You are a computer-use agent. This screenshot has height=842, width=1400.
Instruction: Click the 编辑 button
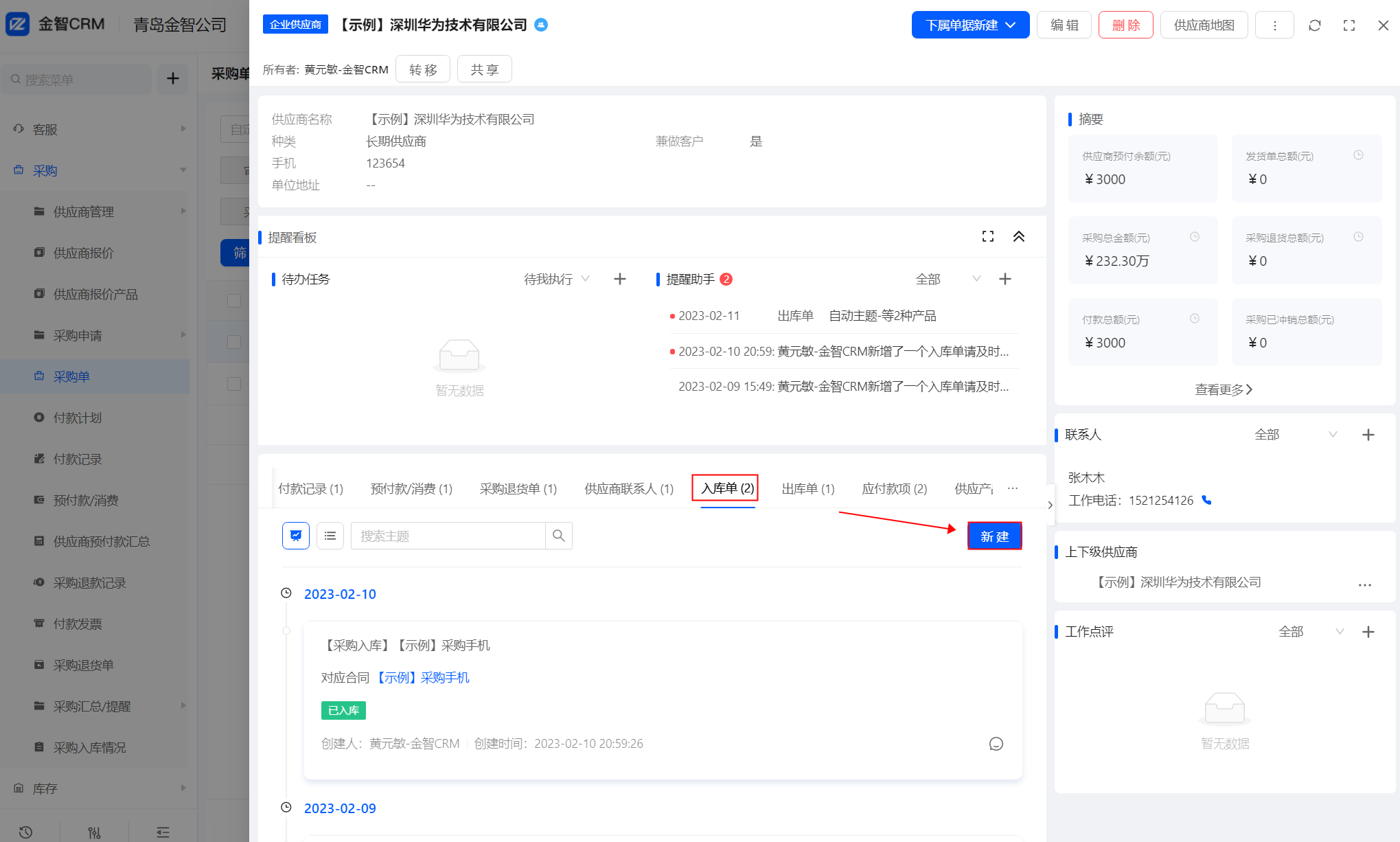coord(1064,25)
